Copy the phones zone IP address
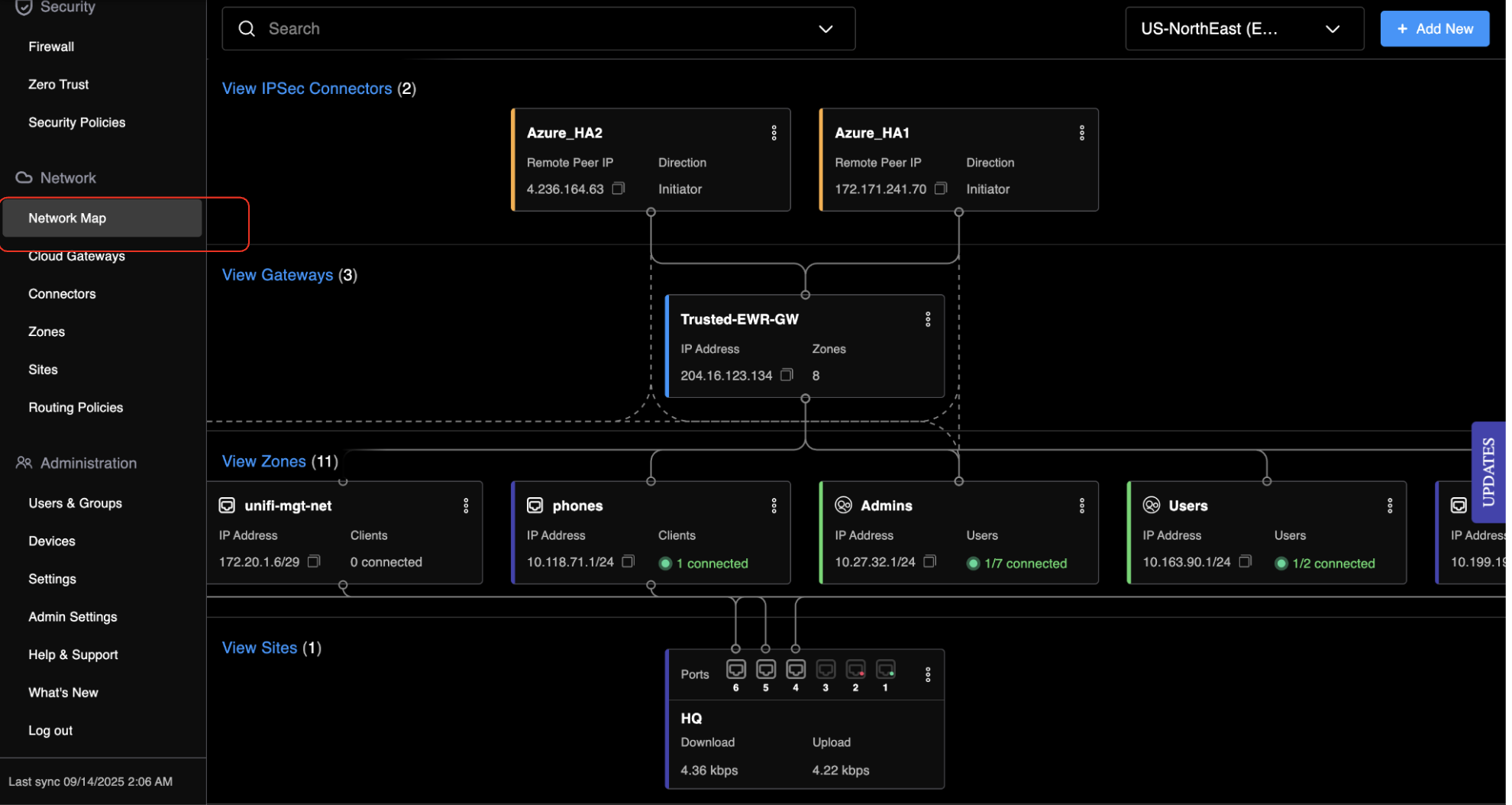The image size is (1512, 805). click(x=628, y=561)
